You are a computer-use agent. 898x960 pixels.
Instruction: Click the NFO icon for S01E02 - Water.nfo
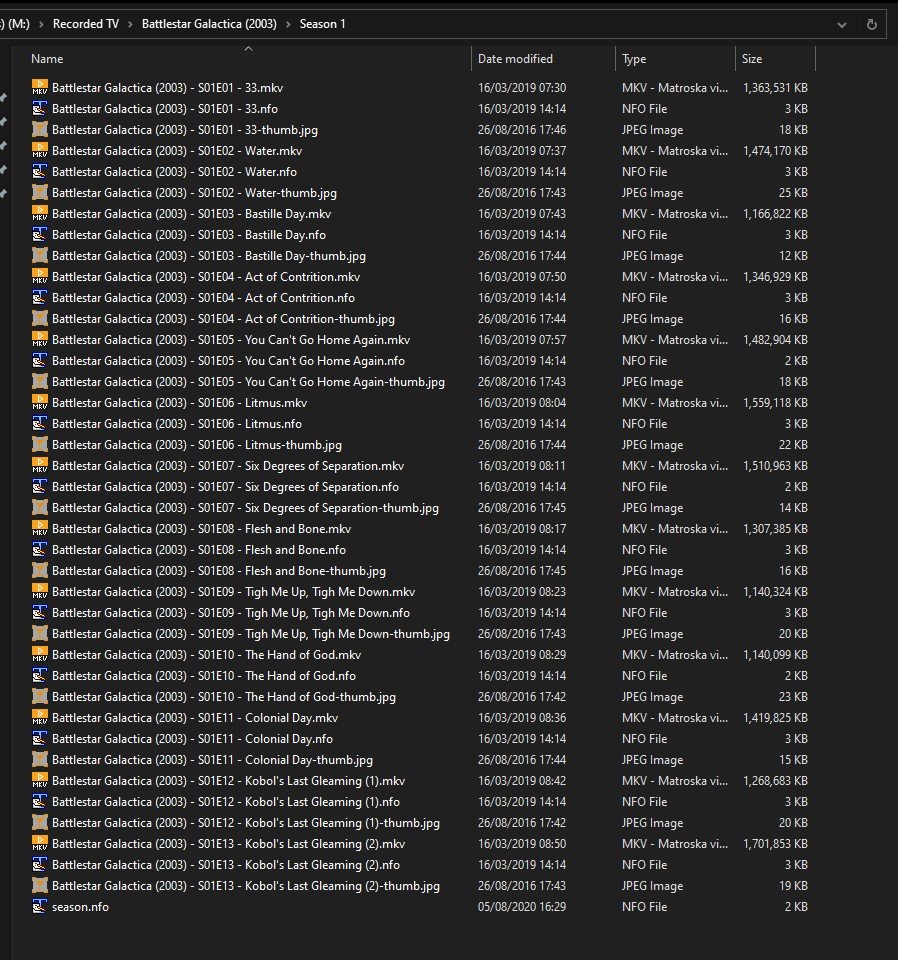click(x=40, y=171)
